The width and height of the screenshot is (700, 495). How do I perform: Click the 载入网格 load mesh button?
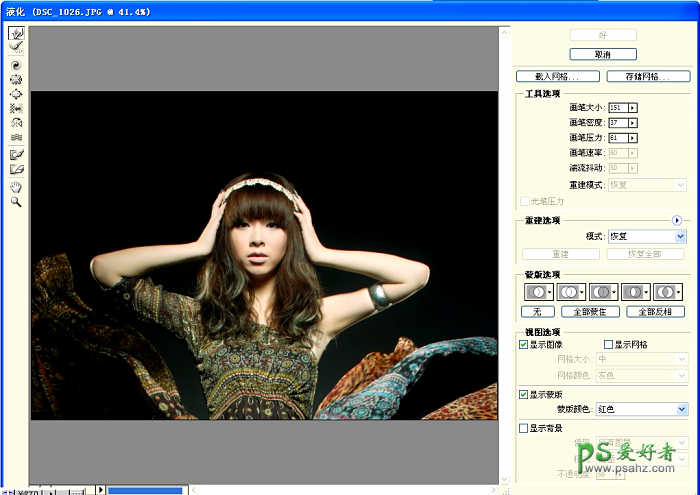pos(558,76)
